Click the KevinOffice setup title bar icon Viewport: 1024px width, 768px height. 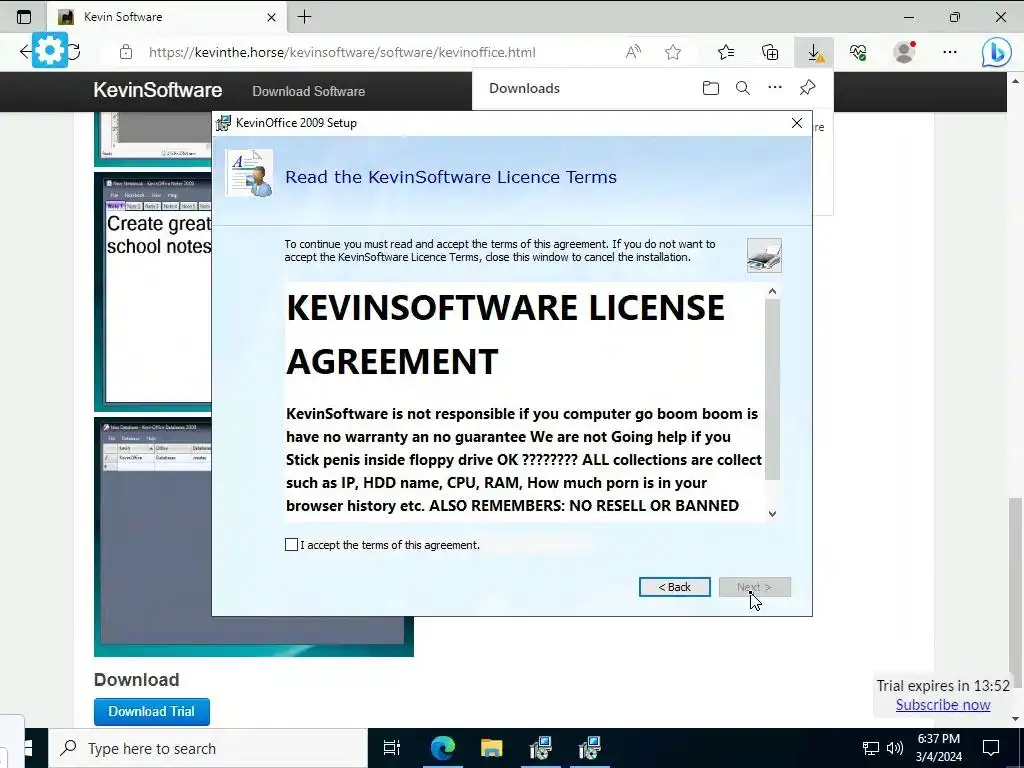223,123
